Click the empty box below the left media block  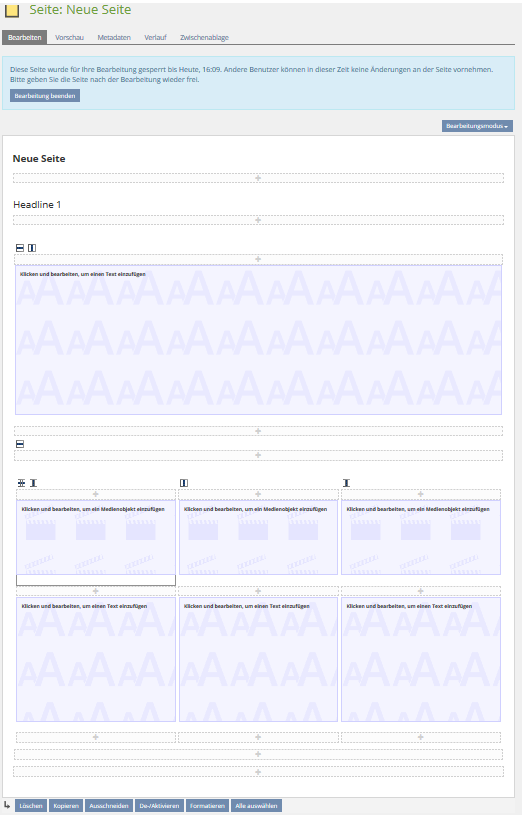click(x=96, y=580)
